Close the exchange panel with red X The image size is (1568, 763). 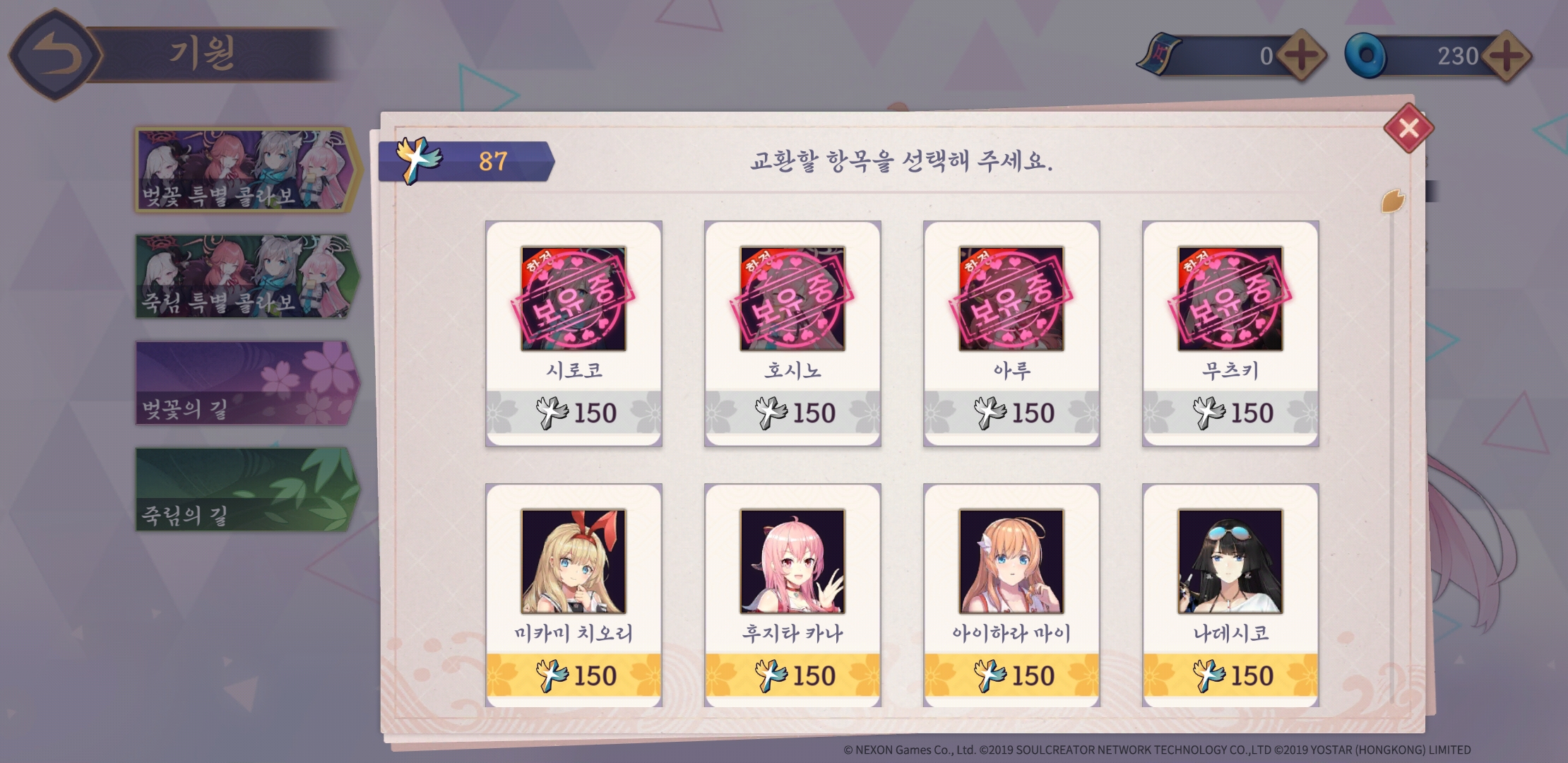pos(1408,128)
